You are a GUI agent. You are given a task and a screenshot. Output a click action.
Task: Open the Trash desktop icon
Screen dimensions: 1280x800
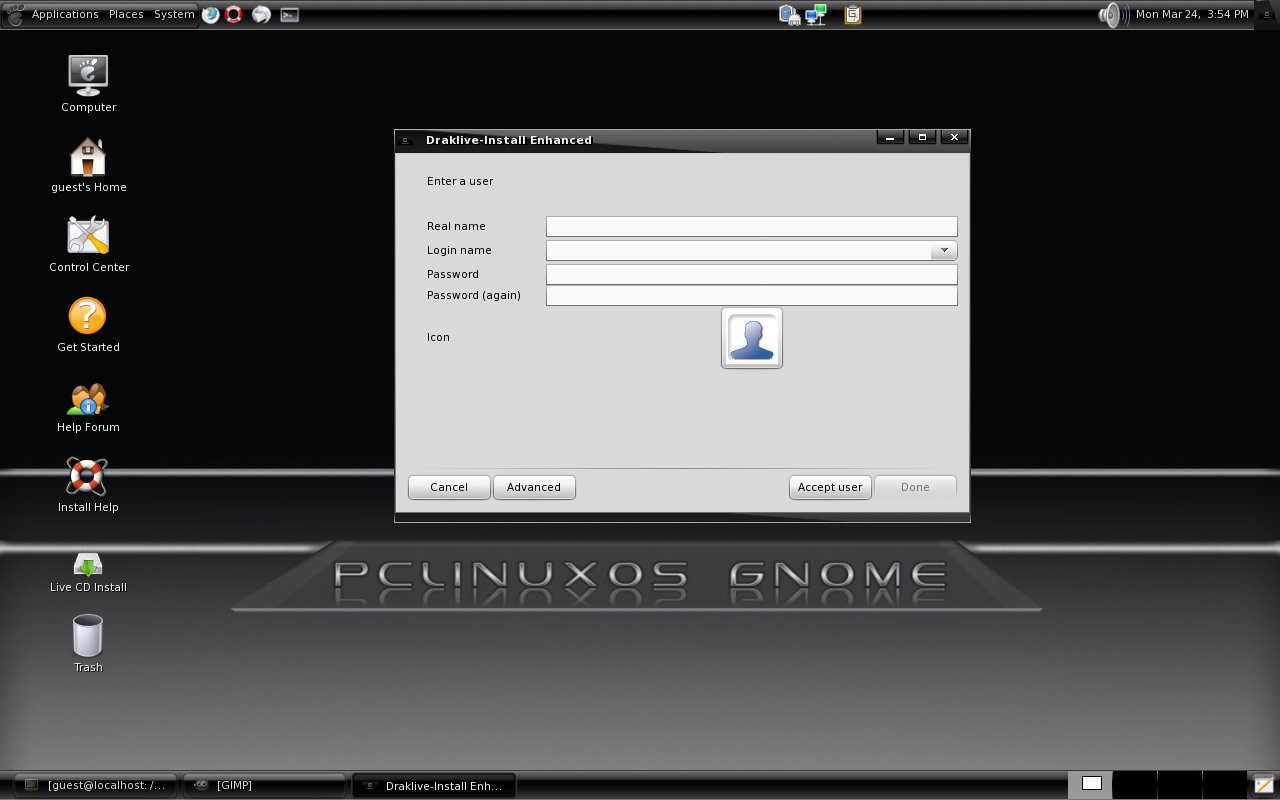tap(88, 636)
